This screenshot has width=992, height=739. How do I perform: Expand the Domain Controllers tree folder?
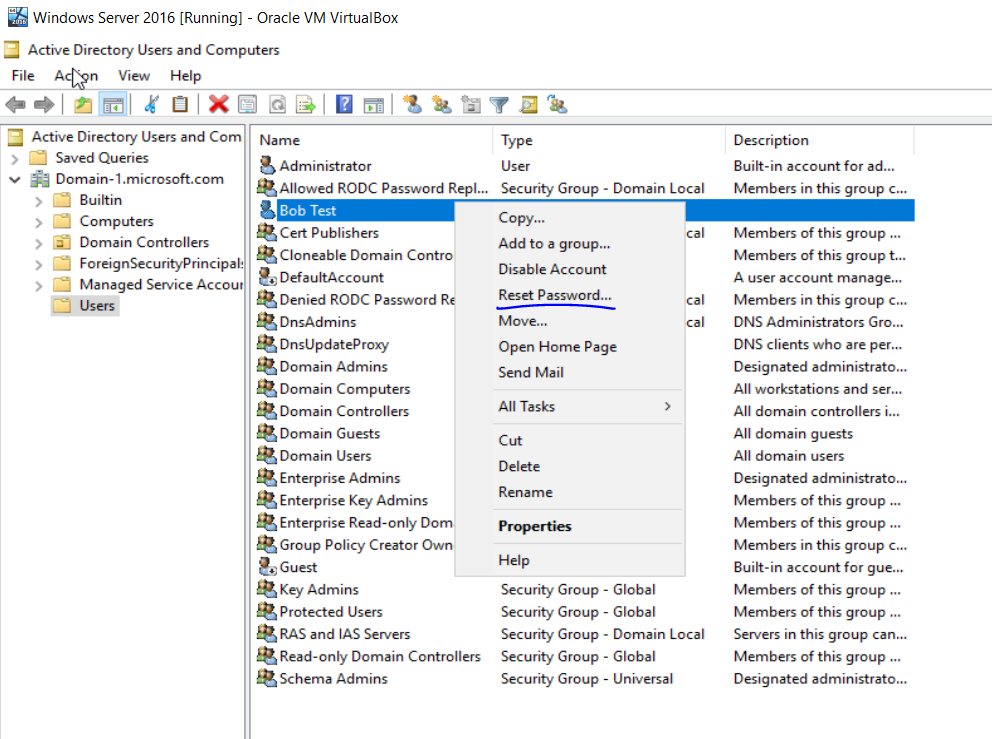tap(39, 244)
